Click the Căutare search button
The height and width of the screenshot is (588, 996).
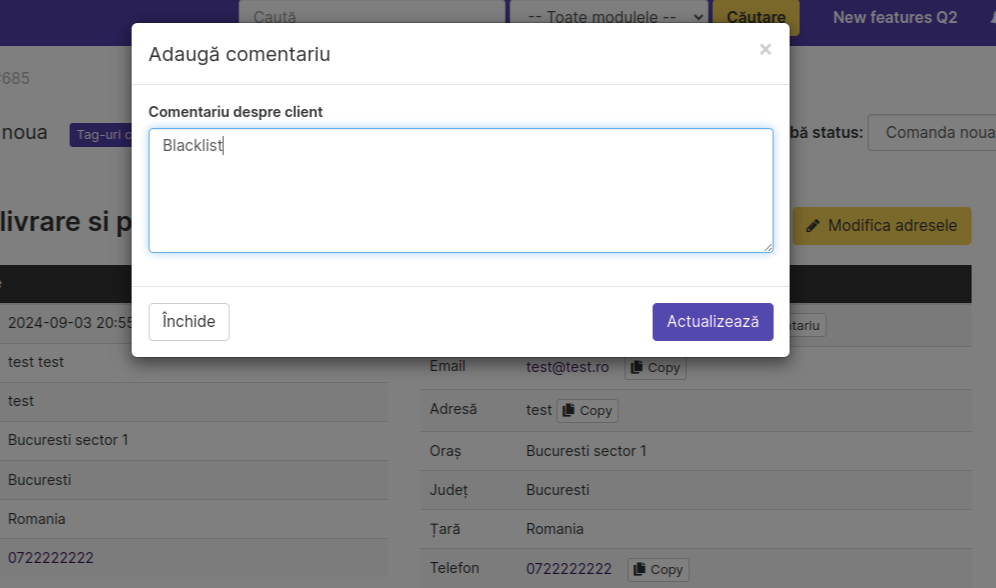756,17
